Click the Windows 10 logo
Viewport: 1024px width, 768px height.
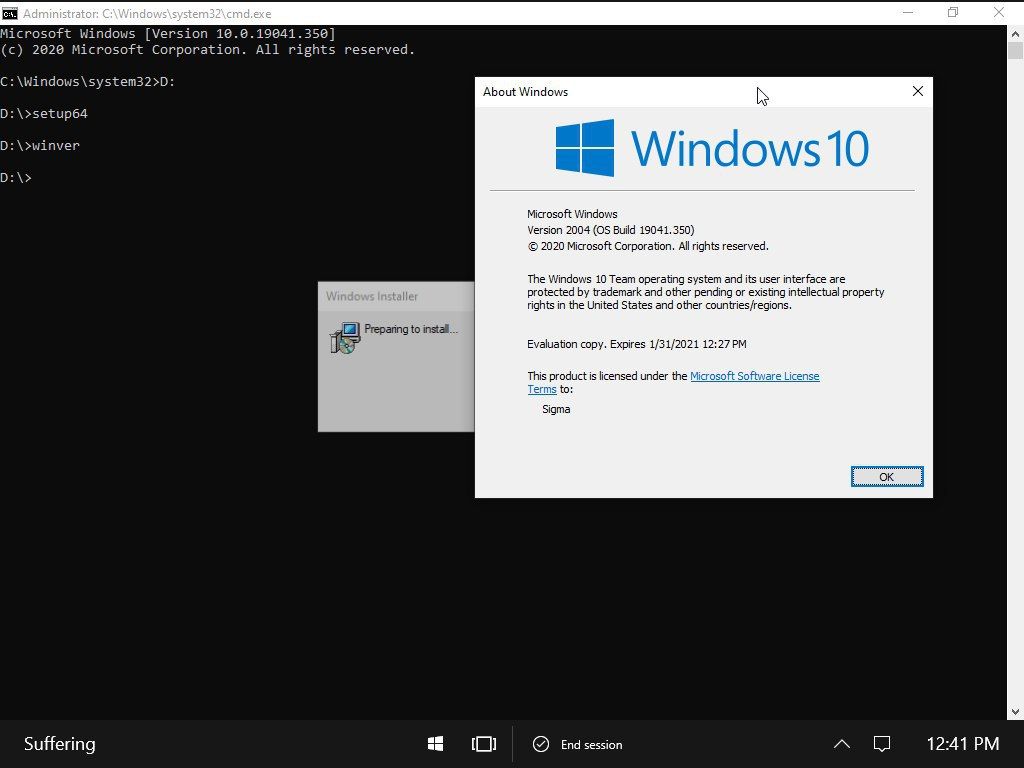point(712,148)
